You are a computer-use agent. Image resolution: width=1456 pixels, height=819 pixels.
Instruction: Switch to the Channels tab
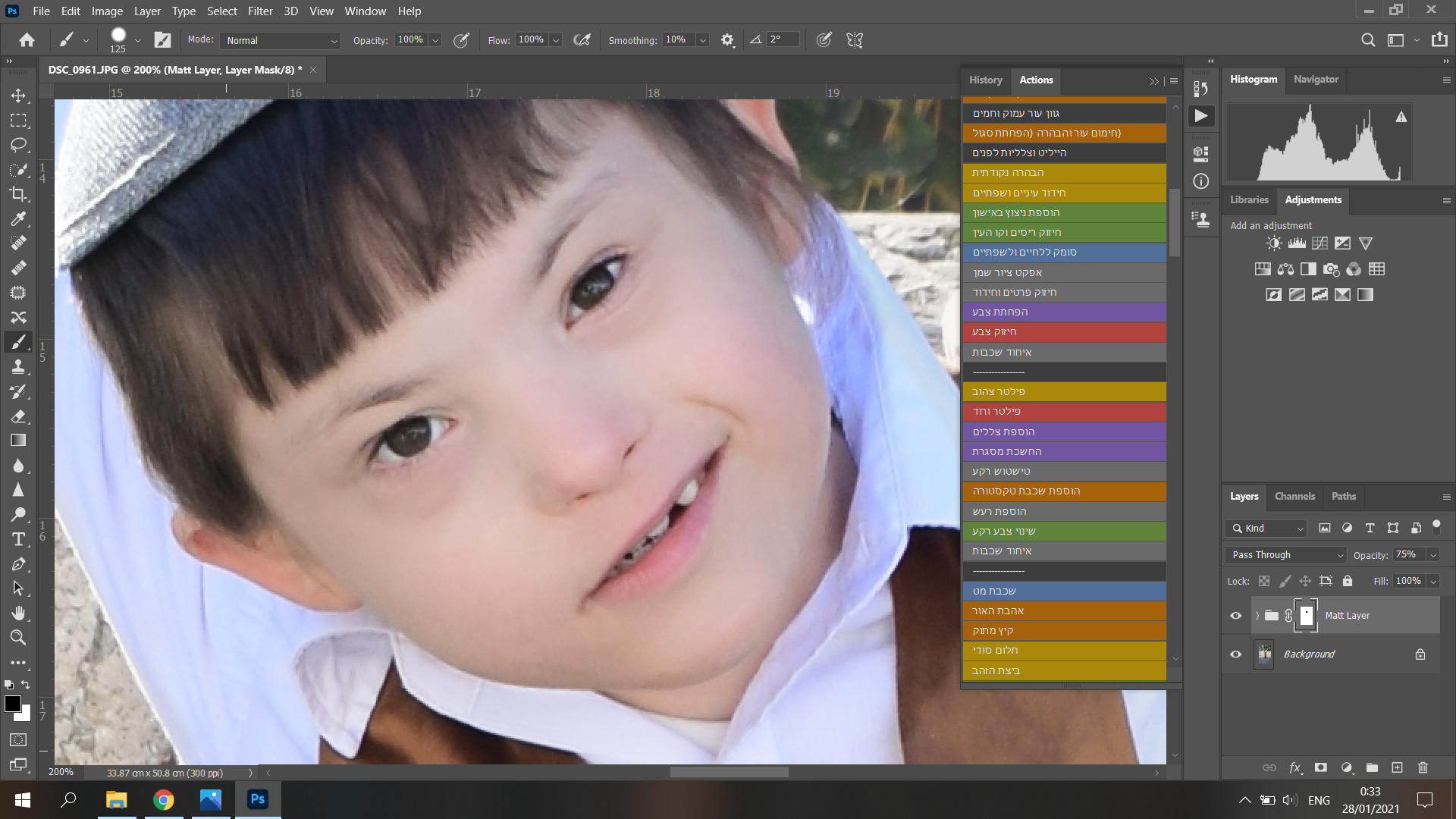(x=1294, y=497)
